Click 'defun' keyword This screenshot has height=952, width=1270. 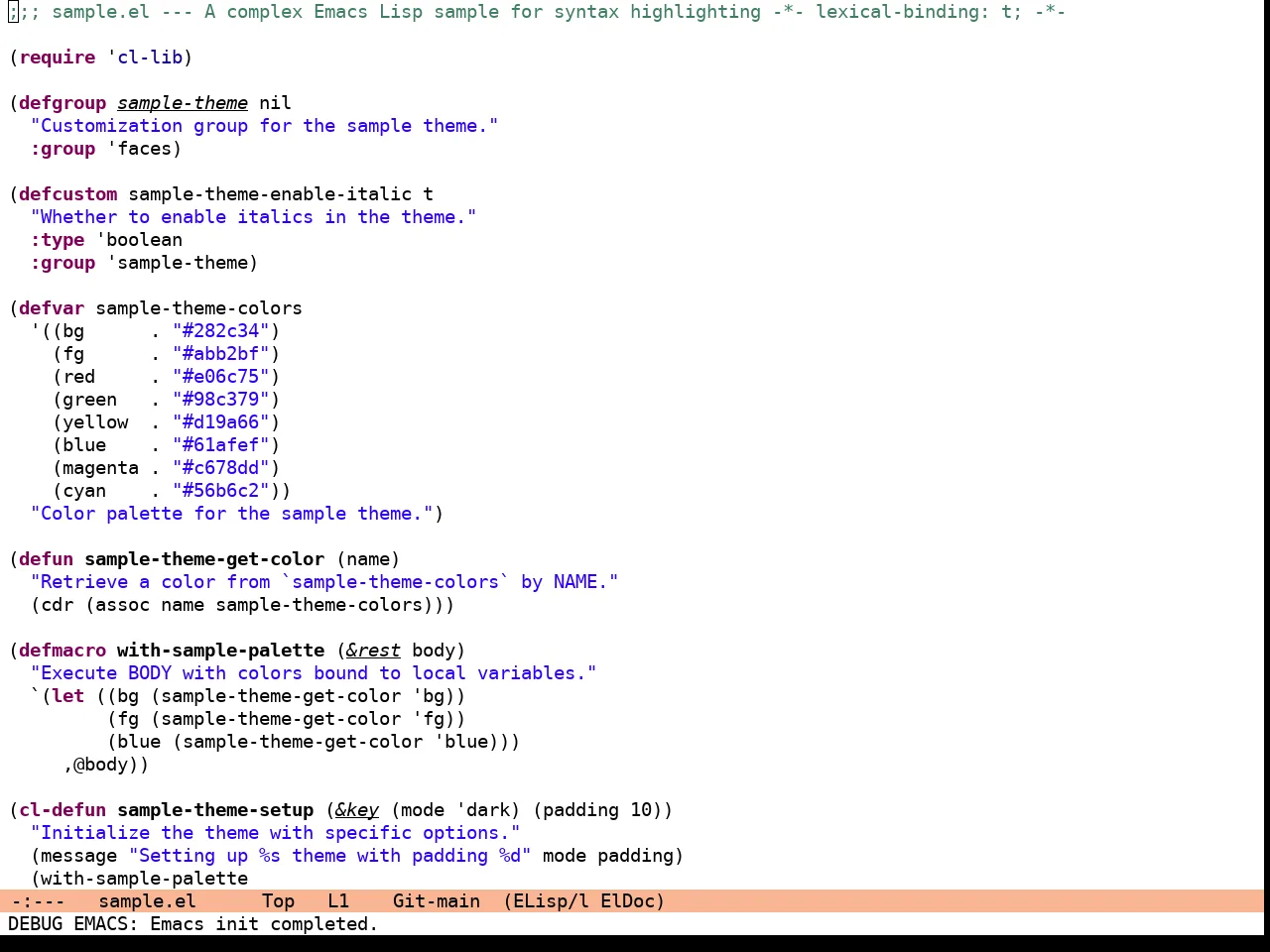[x=46, y=559]
